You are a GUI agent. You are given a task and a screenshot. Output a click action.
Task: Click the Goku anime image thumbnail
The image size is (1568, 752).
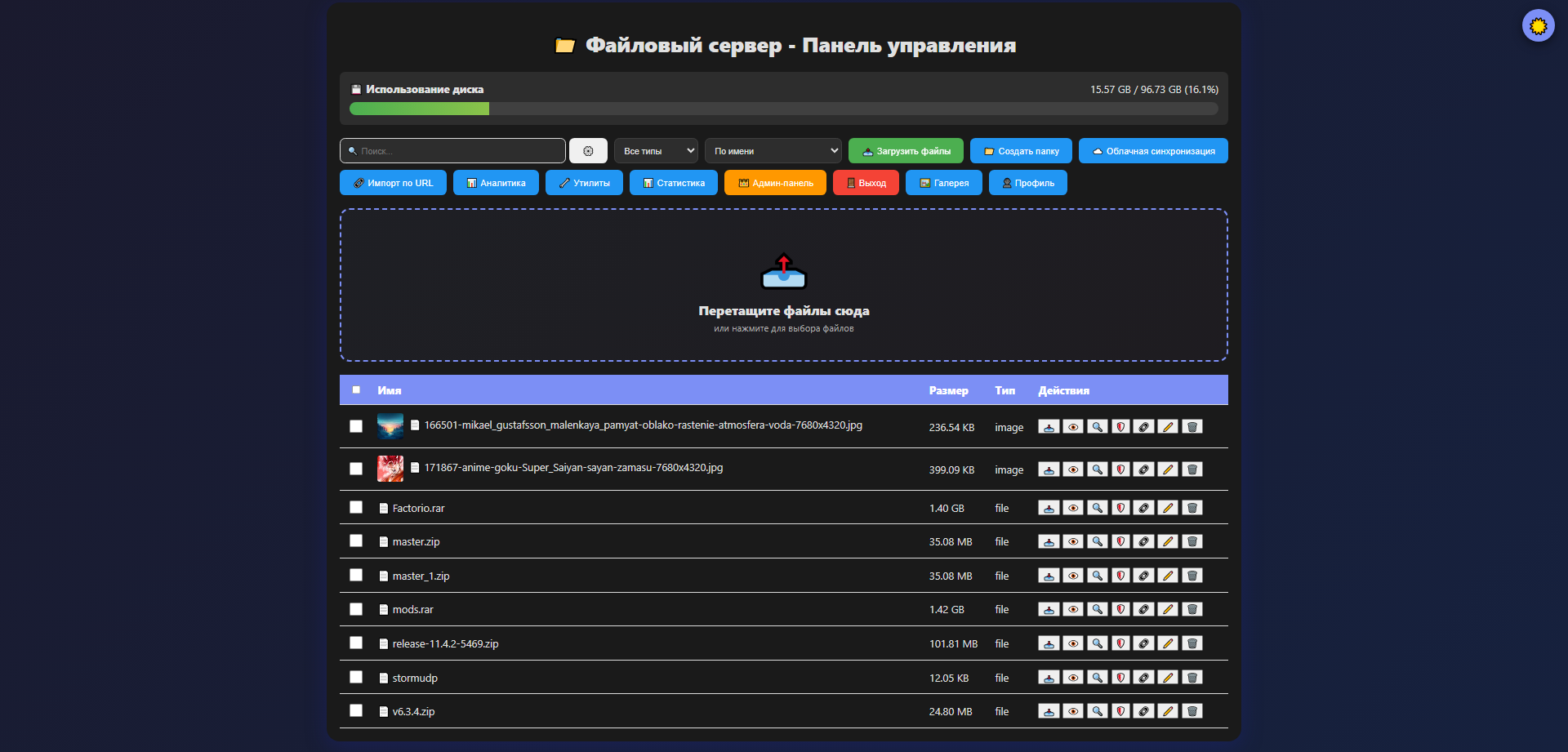point(390,469)
